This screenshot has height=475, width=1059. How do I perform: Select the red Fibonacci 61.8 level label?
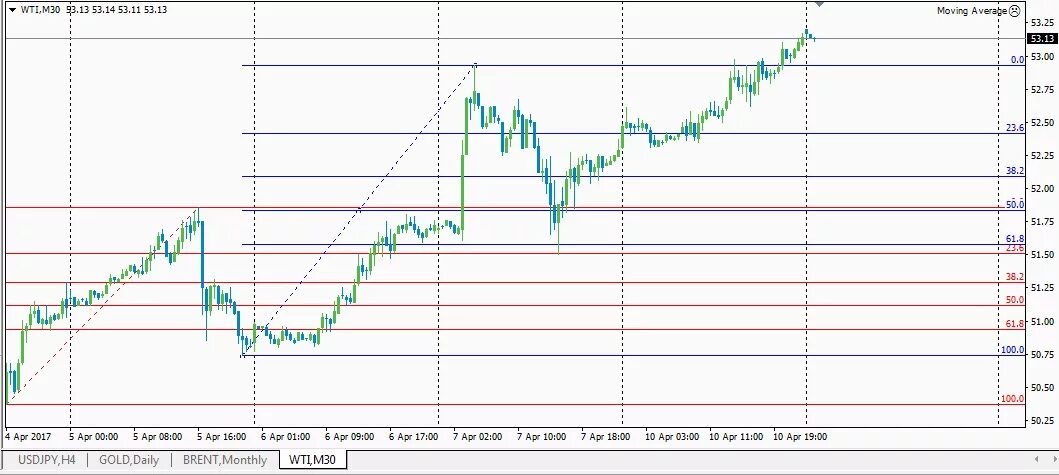pos(1015,324)
